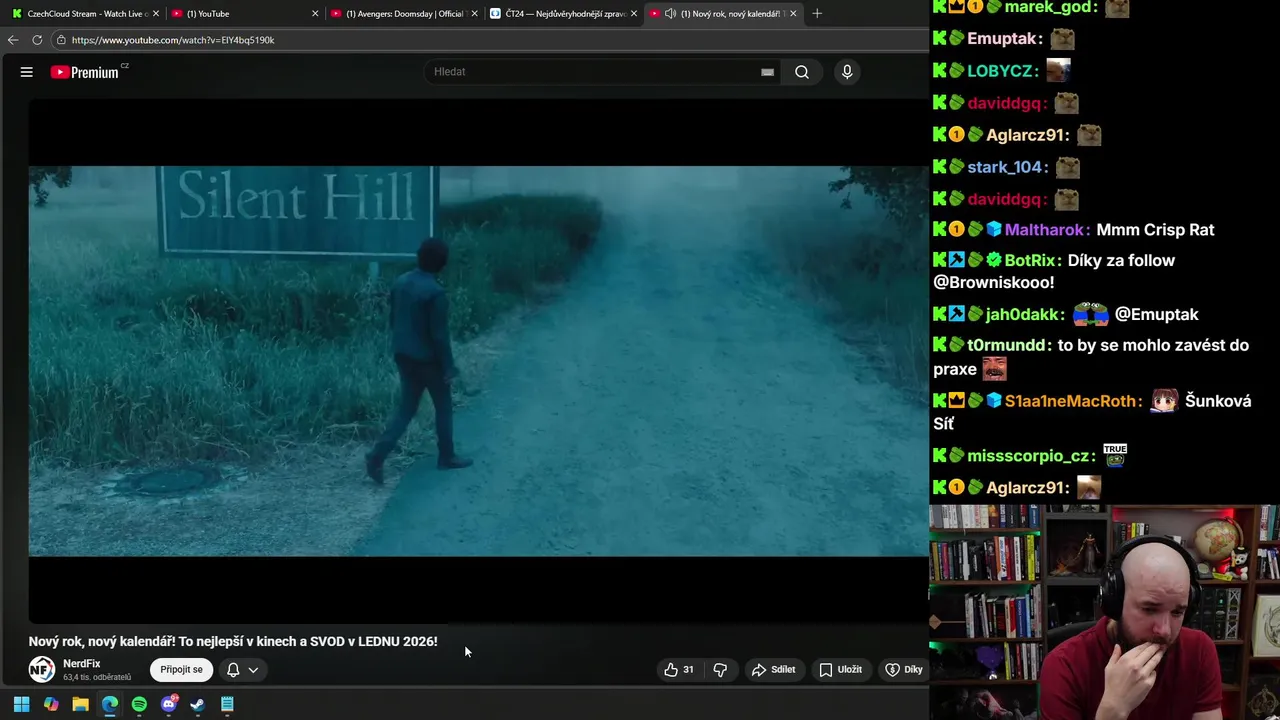Open the Notepad icon in taskbar

227,704
